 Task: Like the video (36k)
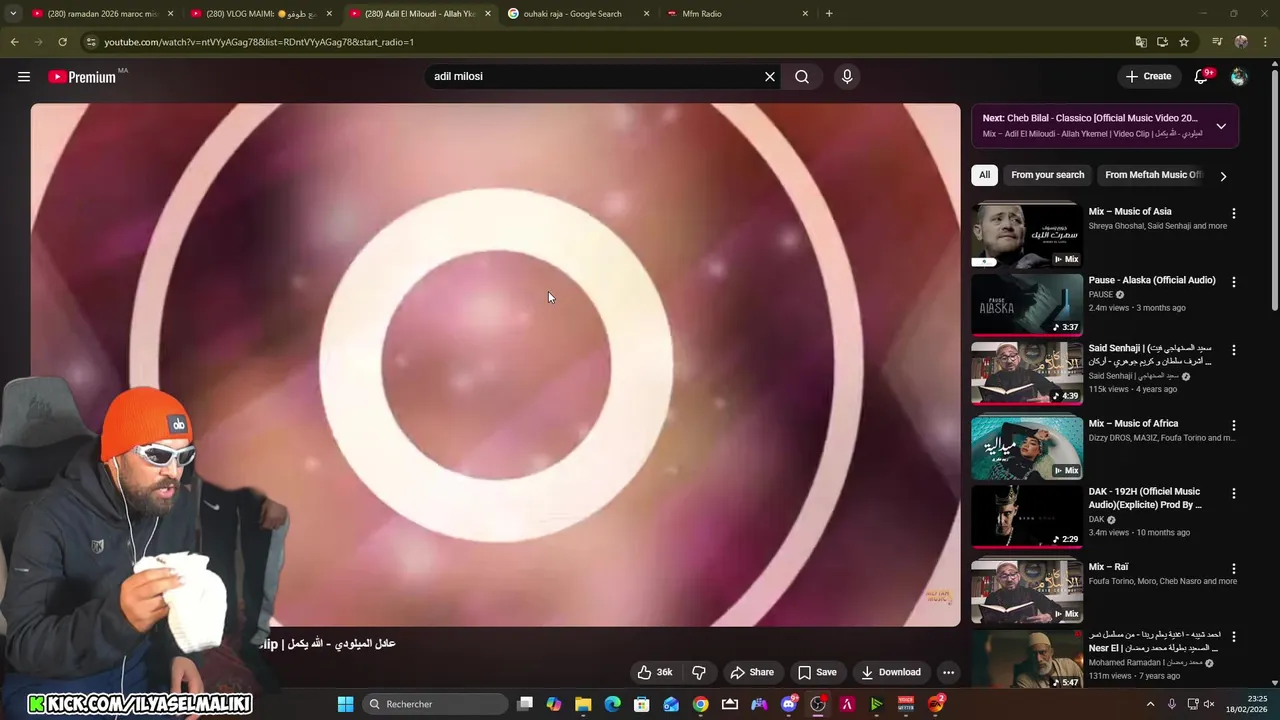655,672
